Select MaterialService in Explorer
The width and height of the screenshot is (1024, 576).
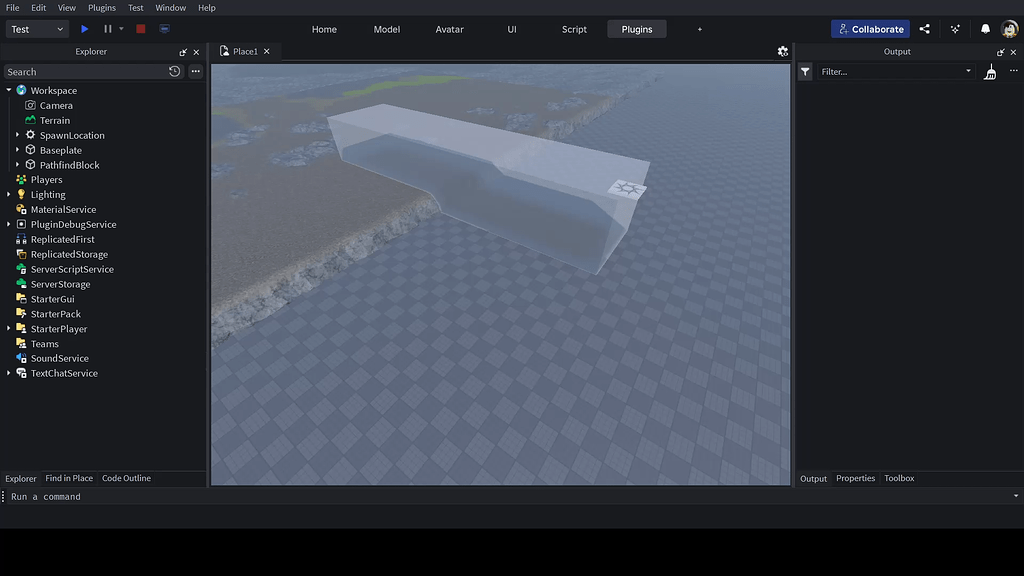pyautogui.click(x=63, y=210)
